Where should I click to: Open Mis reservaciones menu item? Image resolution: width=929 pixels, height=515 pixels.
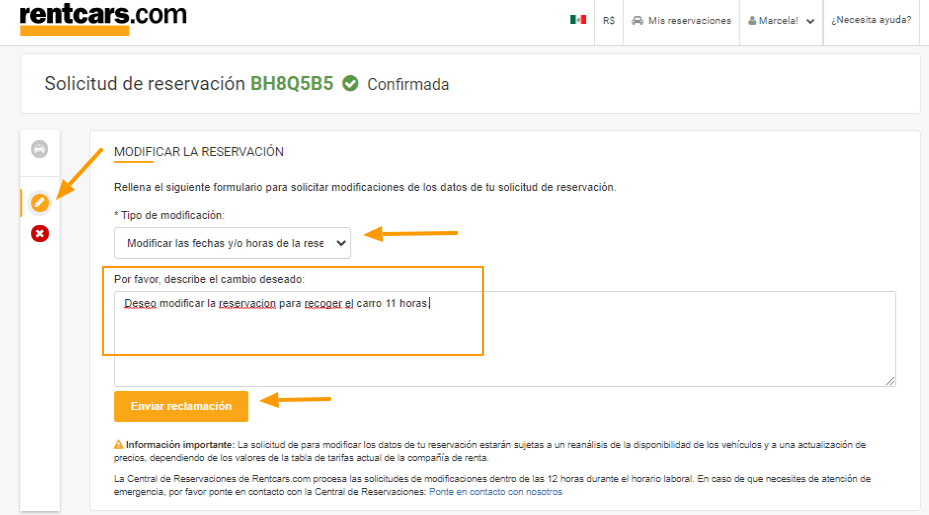coord(681,21)
